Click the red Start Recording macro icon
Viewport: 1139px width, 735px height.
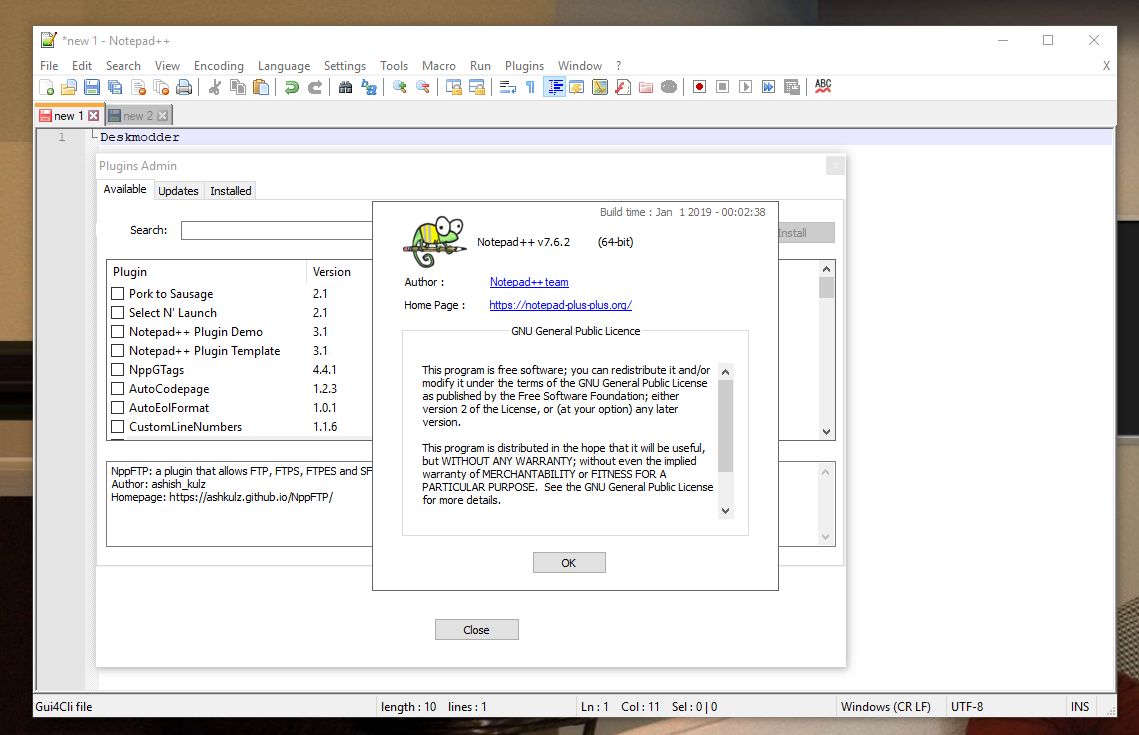700,87
